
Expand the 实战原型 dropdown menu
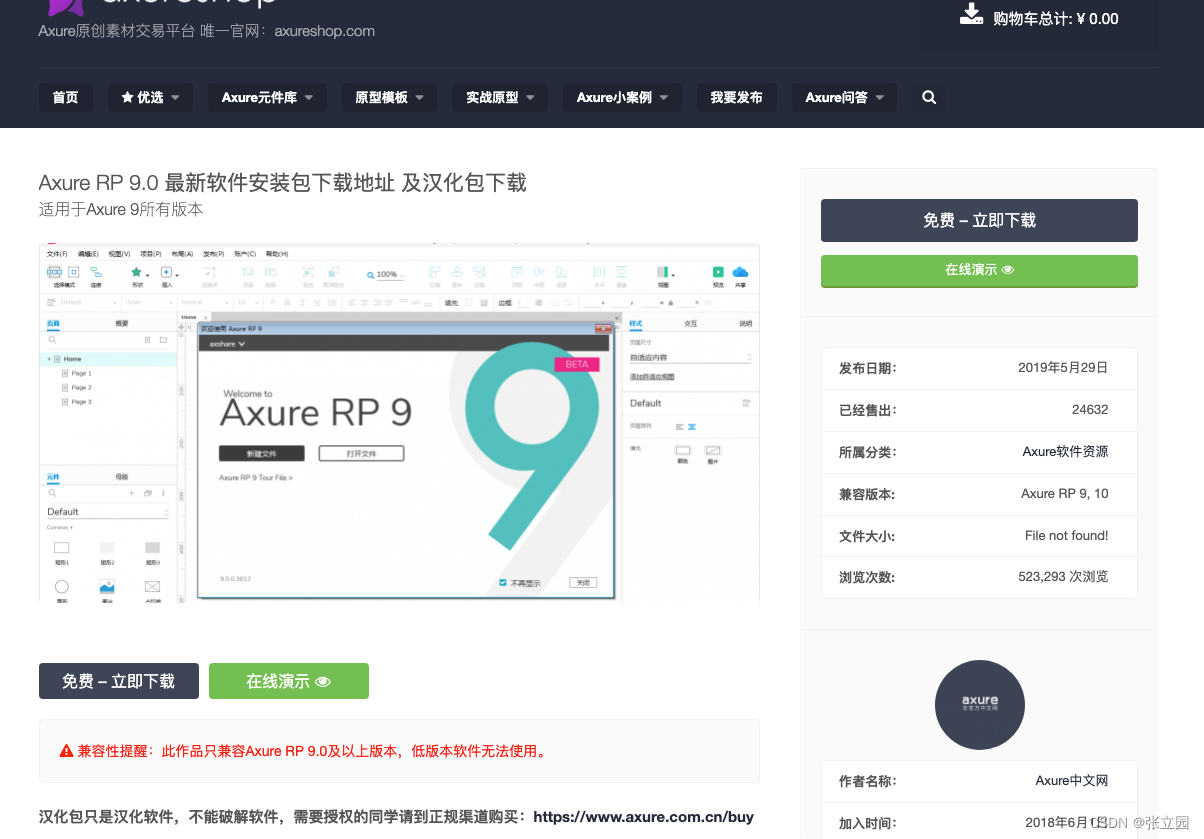pyautogui.click(x=500, y=97)
